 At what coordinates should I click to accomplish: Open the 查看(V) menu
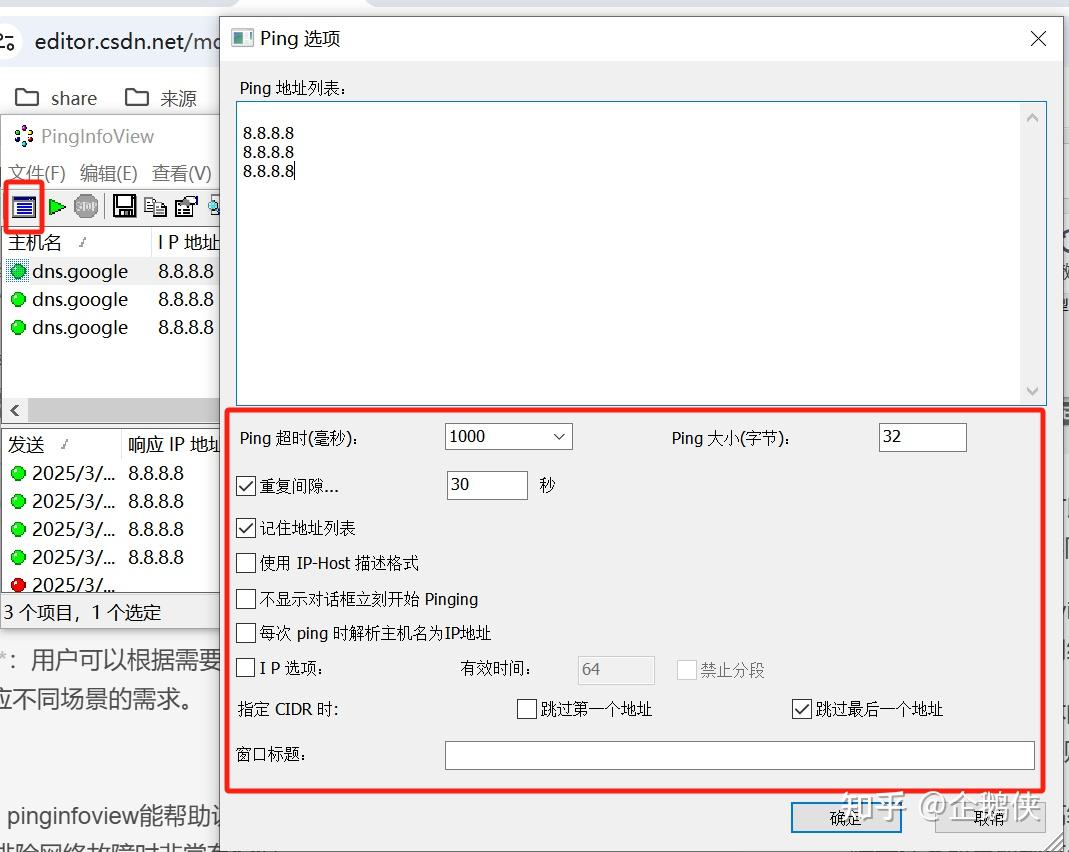click(x=181, y=172)
